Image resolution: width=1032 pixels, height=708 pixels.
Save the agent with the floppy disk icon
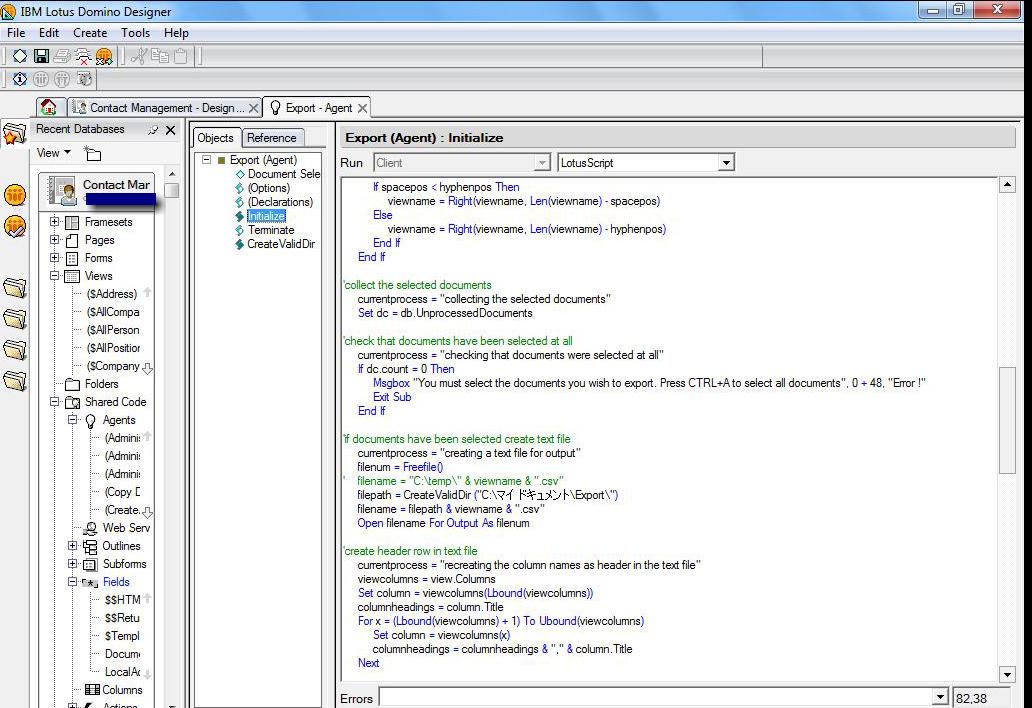pyautogui.click(x=41, y=57)
